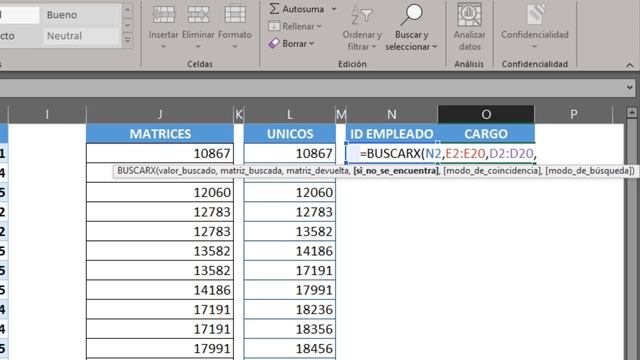
Task: Select column N header
Action: (392, 114)
